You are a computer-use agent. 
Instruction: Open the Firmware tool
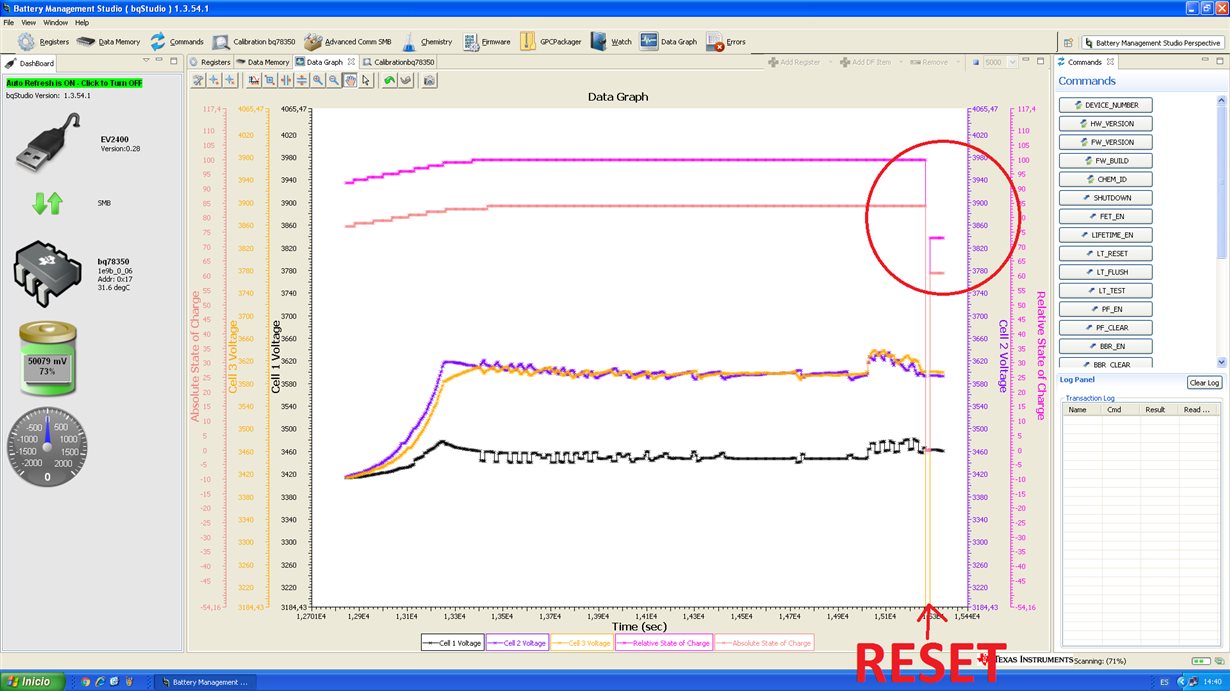[x=487, y=42]
